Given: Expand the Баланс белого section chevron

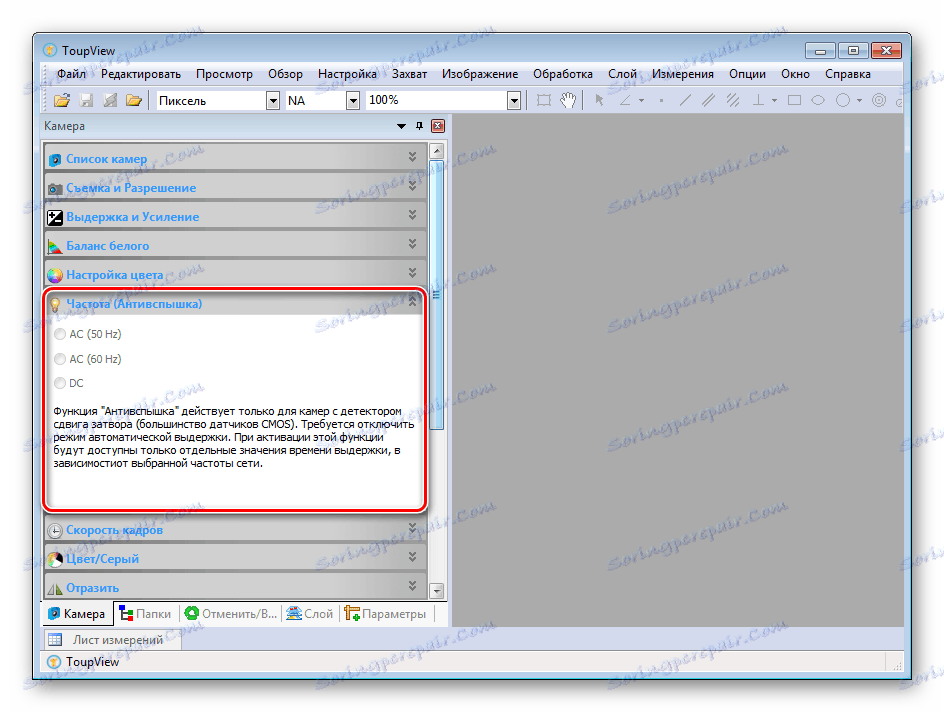Looking at the screenshot, I should click(412, 243).
